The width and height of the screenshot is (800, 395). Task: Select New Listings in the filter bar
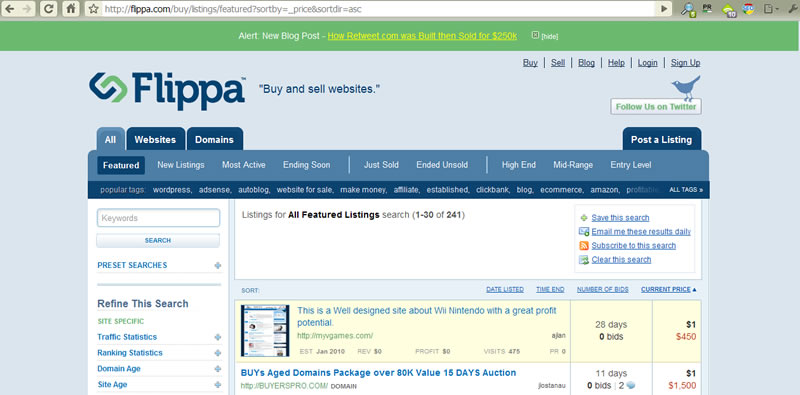coord(181,165)
